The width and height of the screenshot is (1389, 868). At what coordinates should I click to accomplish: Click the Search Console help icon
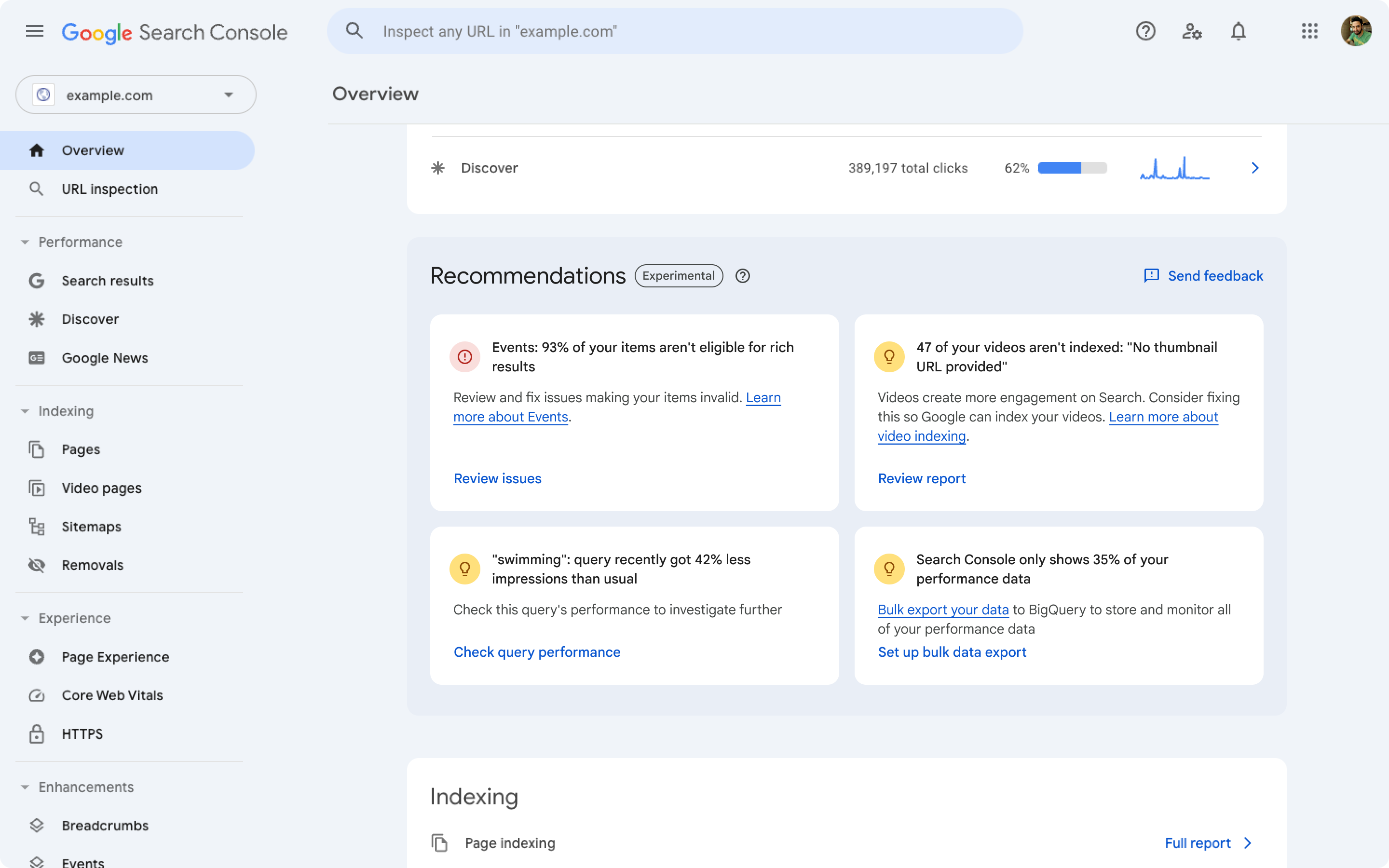pyautogui.click(x=1146, y=31)
